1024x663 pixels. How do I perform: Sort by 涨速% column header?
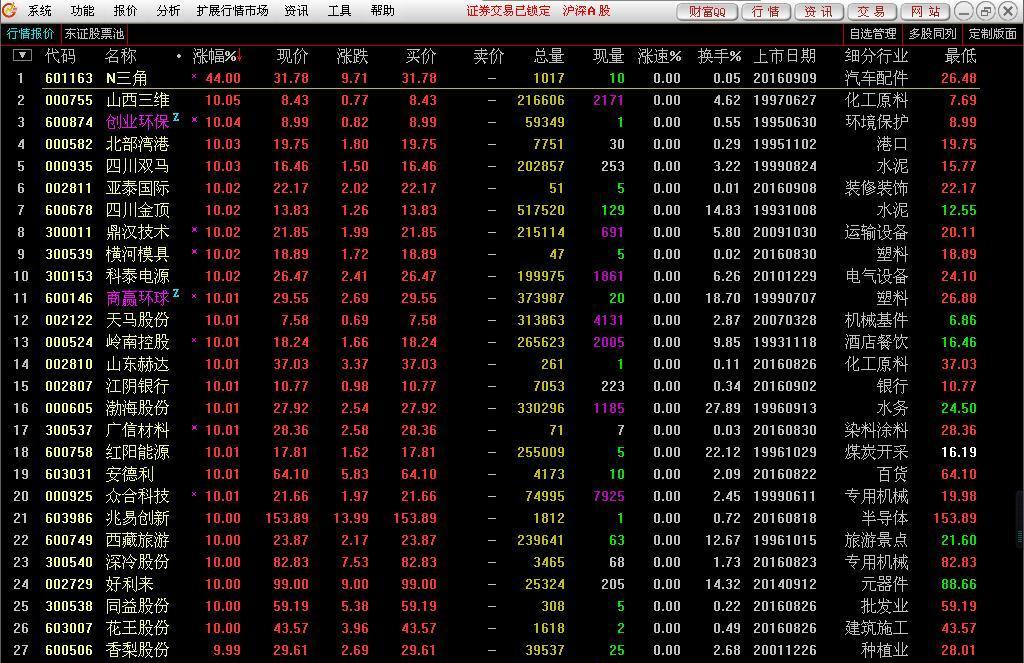click(660, 56)
